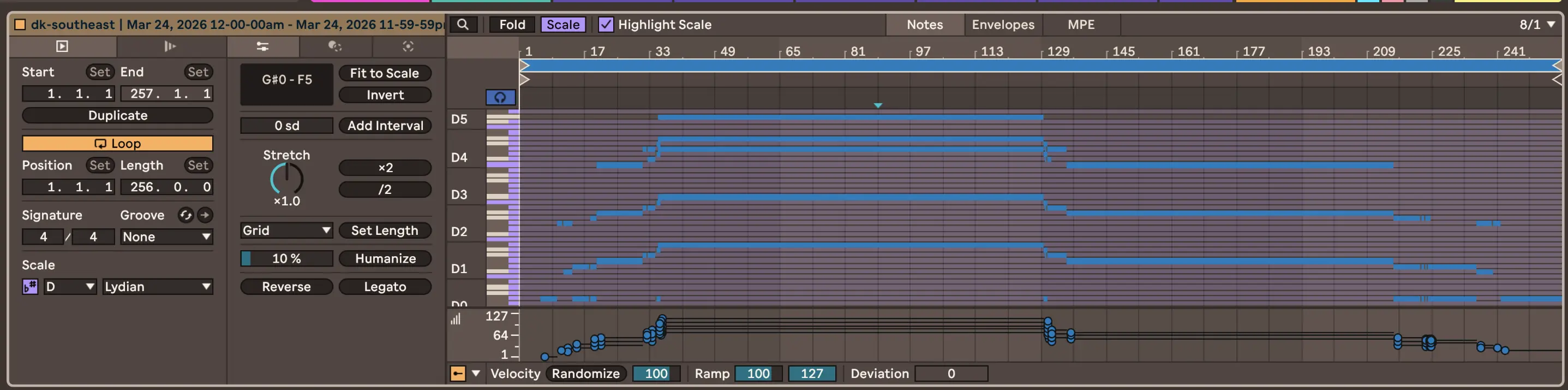The image size is (1568, 390).
Task: Click the 10% humanize amount slider
Action: [286, 258]
